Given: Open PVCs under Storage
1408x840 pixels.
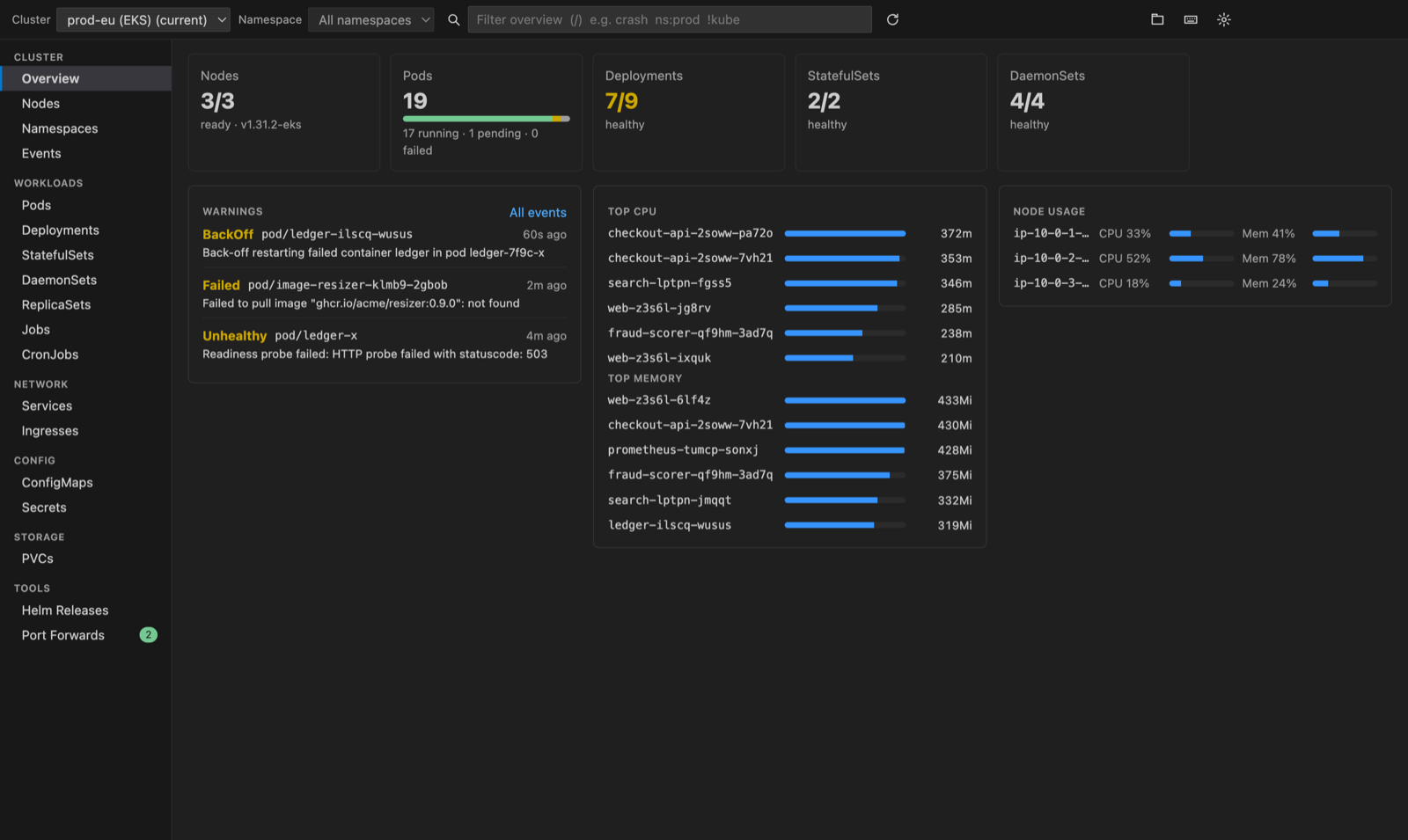Looking at the screenshot, I should (85, 559).
